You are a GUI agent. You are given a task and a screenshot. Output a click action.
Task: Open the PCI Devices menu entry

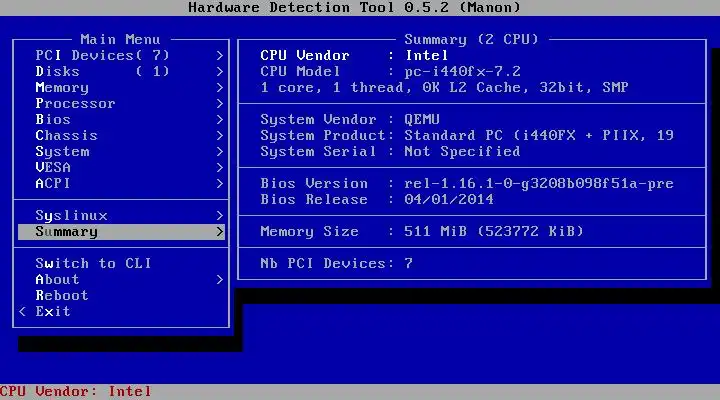121,56
